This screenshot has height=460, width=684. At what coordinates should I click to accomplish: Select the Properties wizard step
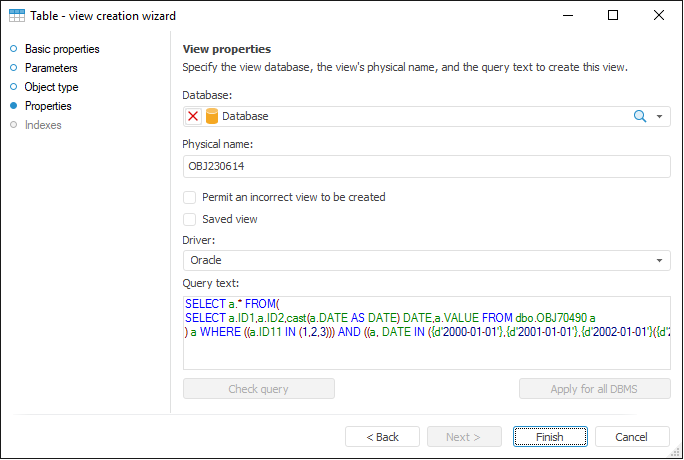pyautogui.click(x=48, y=106)
